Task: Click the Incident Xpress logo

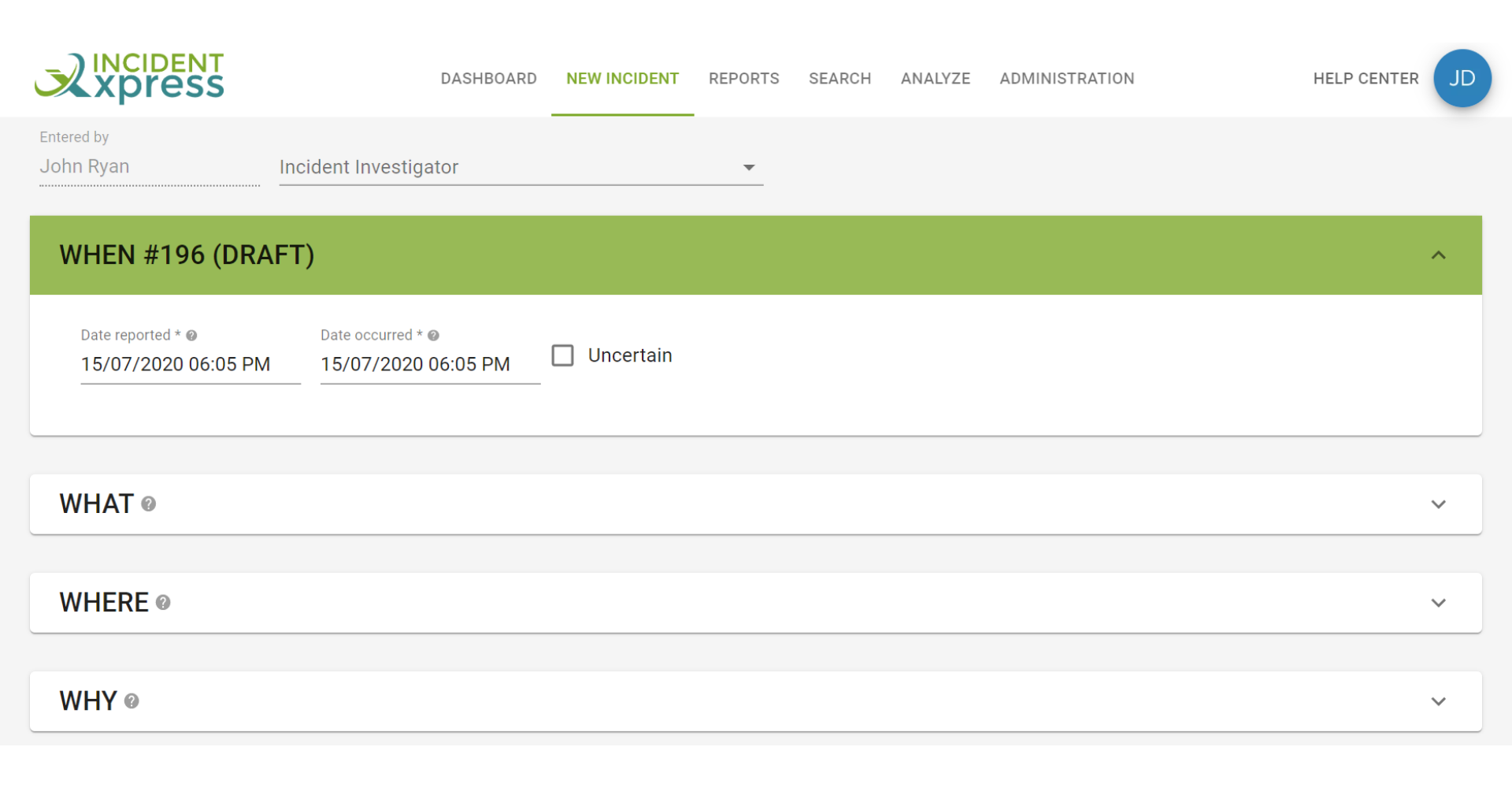Action: click(x=129, y=78)
